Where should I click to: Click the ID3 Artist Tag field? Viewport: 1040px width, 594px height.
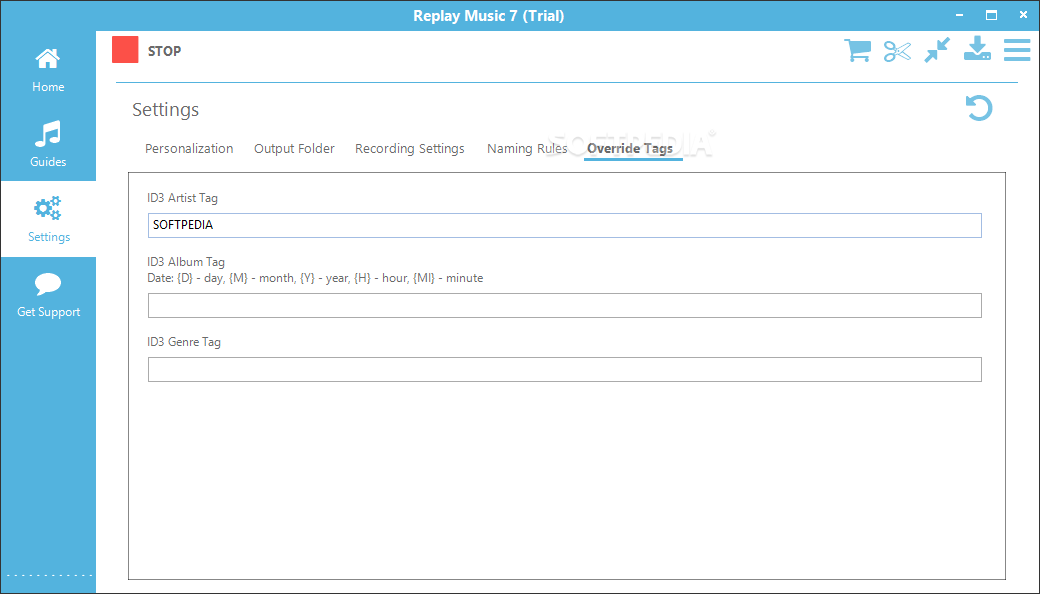[564, 225]
